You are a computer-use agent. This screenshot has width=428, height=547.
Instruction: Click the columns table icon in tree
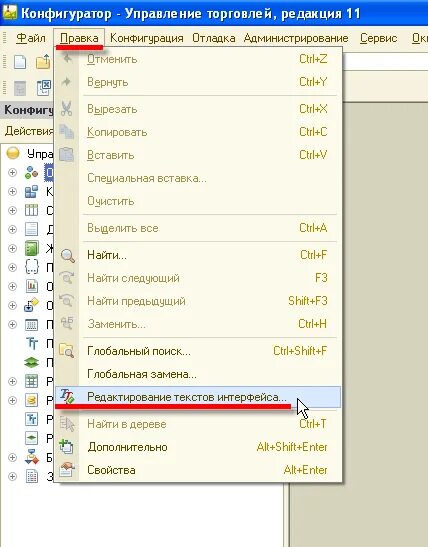[31, 210]
